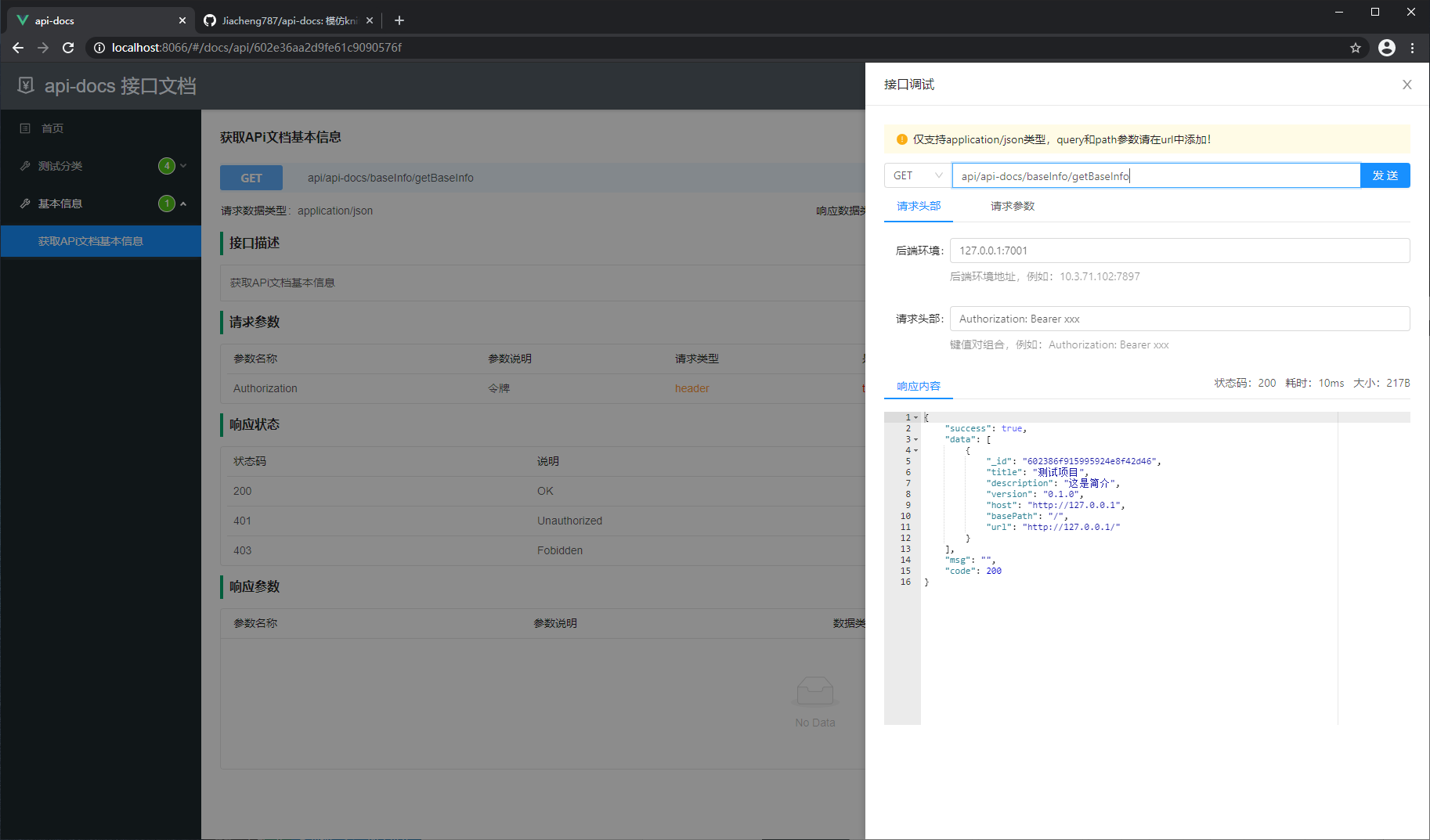Collapse JSON fold arrow on line 4
The image size is (1430, 840).
pyautogui.click(x=916, y=450)
